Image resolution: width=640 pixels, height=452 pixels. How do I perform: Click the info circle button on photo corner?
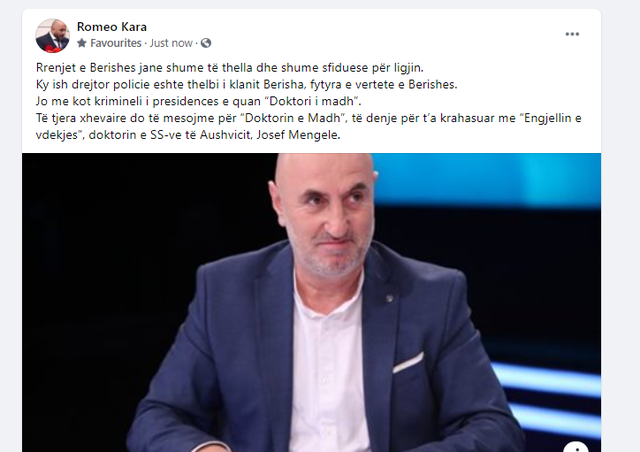(x=576, y=447)
